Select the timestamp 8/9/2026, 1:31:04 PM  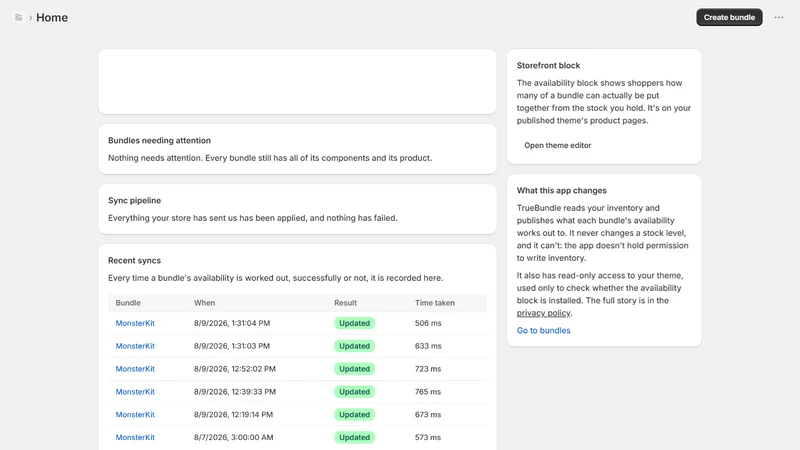click(x=232, y=323)
